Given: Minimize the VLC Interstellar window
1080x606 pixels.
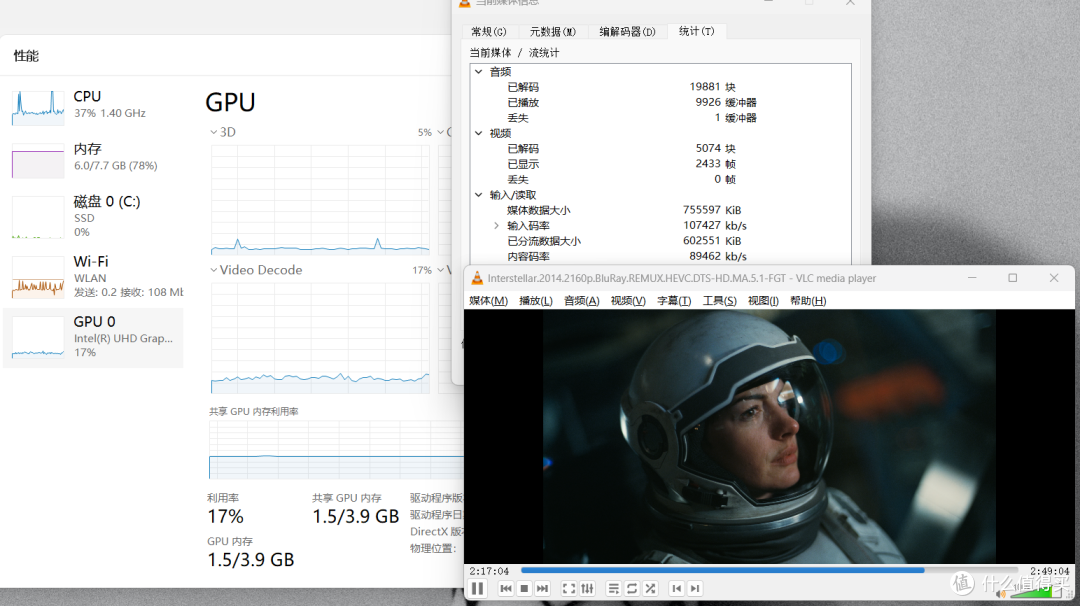Looking at the screenshot, I should click(x=972, y=278).
